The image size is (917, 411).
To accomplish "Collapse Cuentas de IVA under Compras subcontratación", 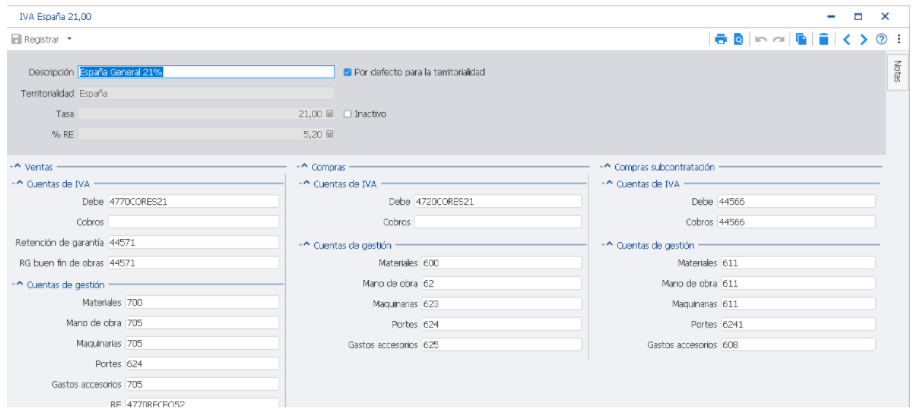I will (609, 184).
